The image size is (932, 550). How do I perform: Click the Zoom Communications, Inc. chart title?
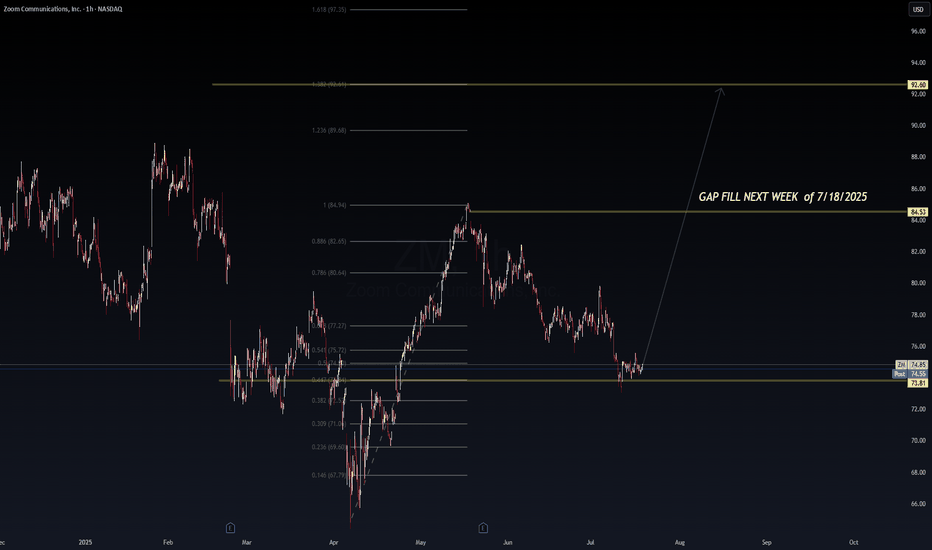[x=62, y=9]
